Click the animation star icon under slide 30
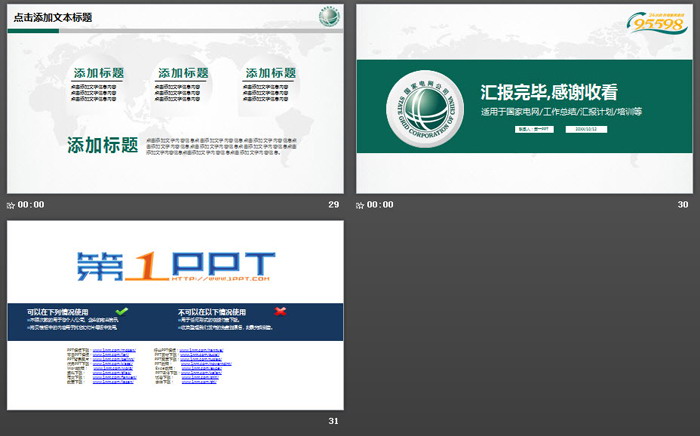This screenshot has height=436, width=700. 360,205
